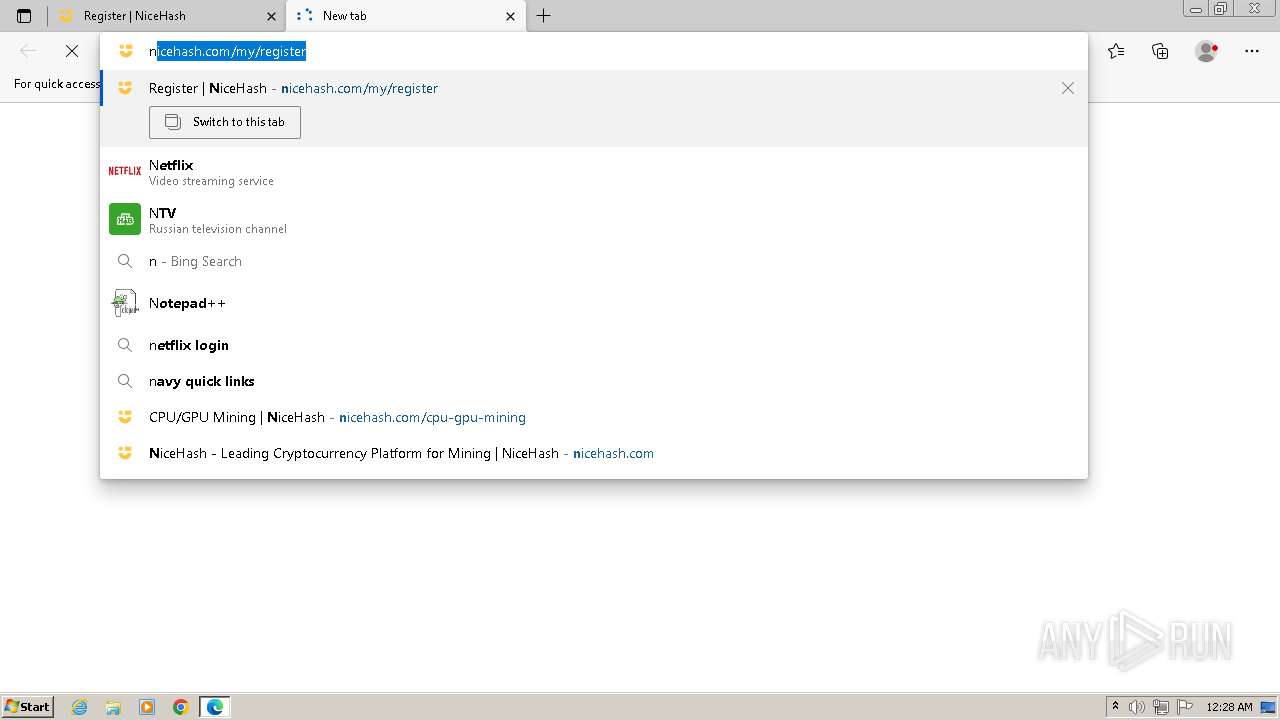Launch Google Chrome from taskbar
The width and height of the screenshot is (1280, 720).
[x=181, y=707]
